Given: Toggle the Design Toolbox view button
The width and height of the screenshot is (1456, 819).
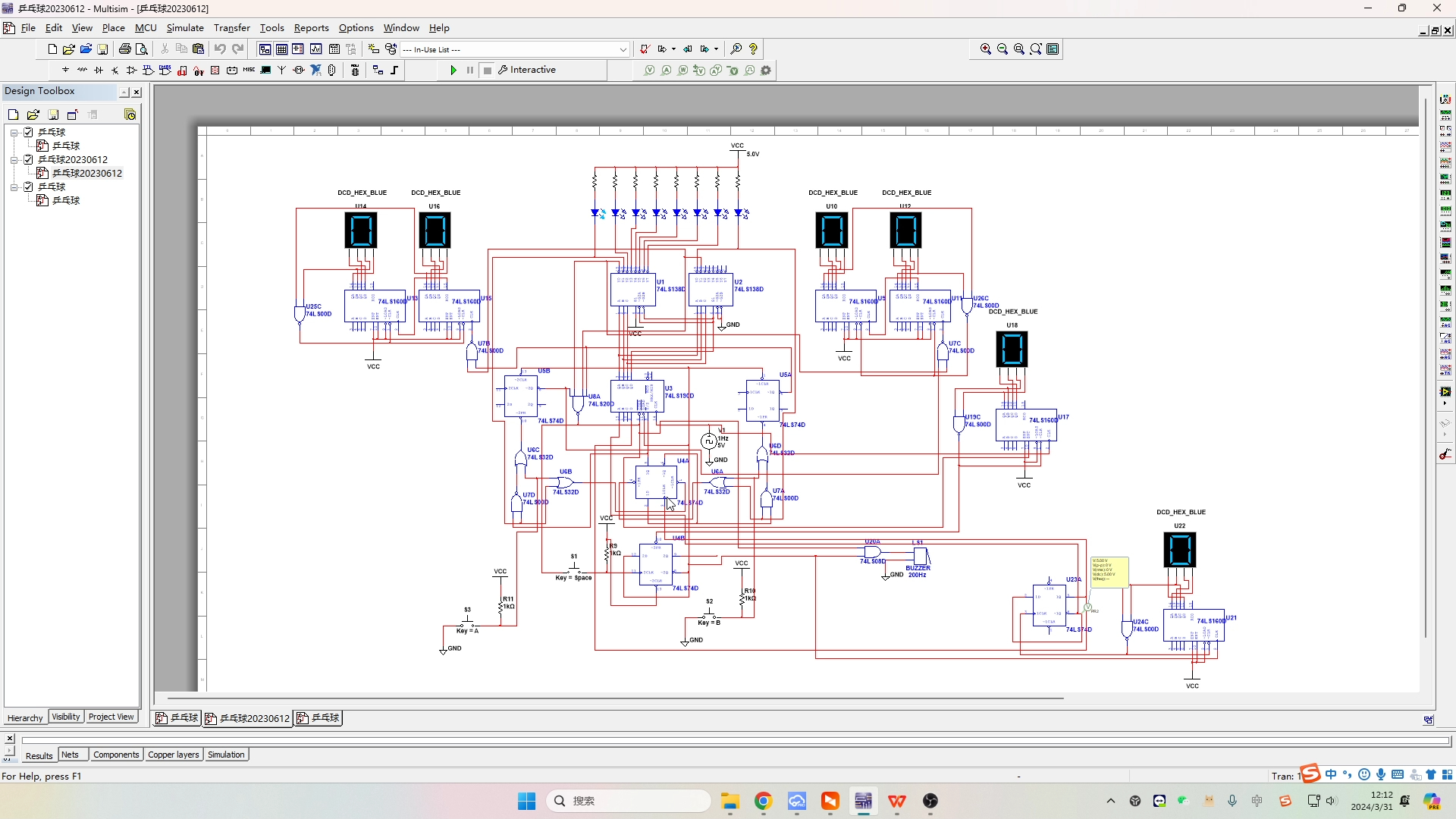Looking at the screenshot, I should [x=265, y=49].
